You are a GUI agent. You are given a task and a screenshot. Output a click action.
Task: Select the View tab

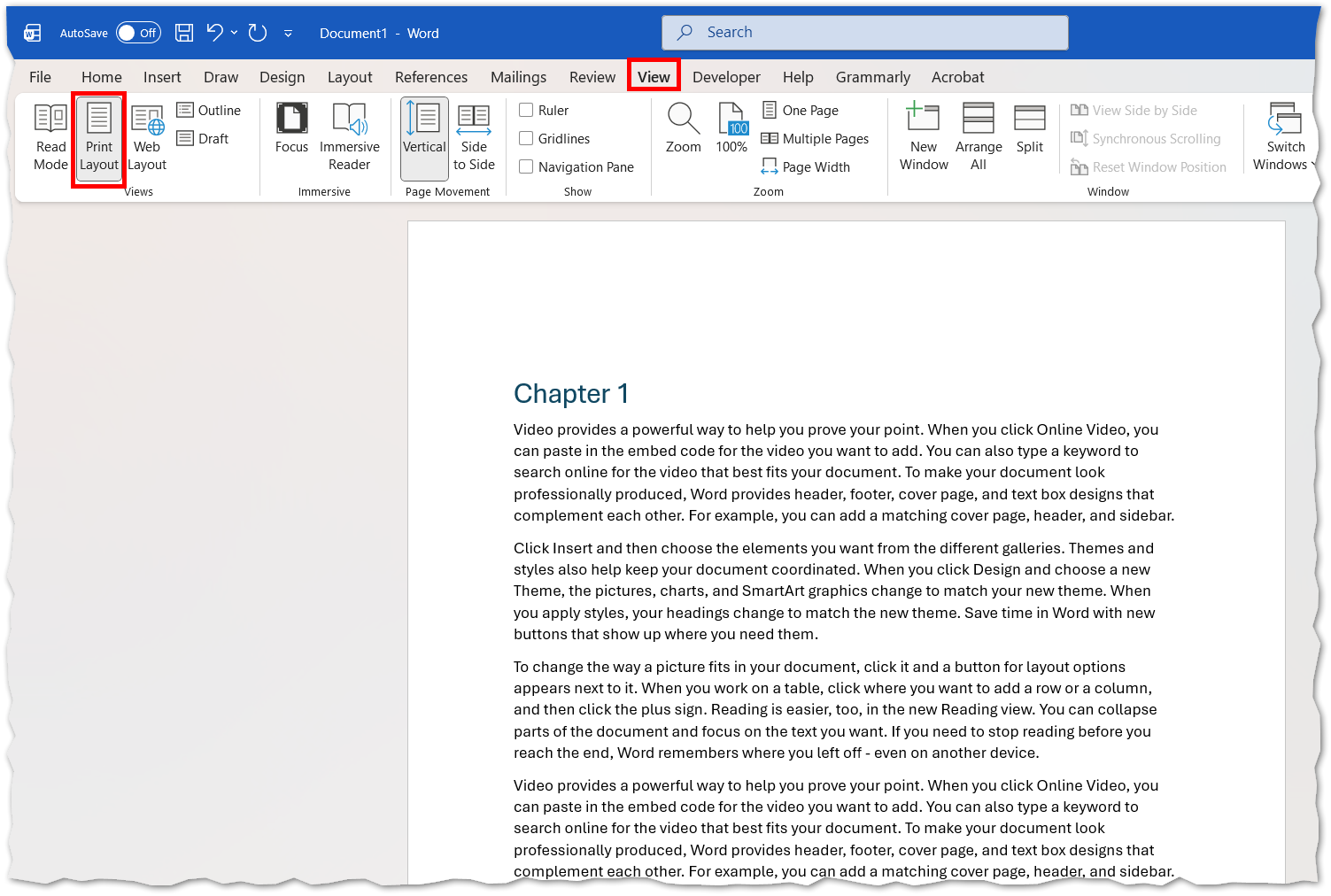click(654, 77)
